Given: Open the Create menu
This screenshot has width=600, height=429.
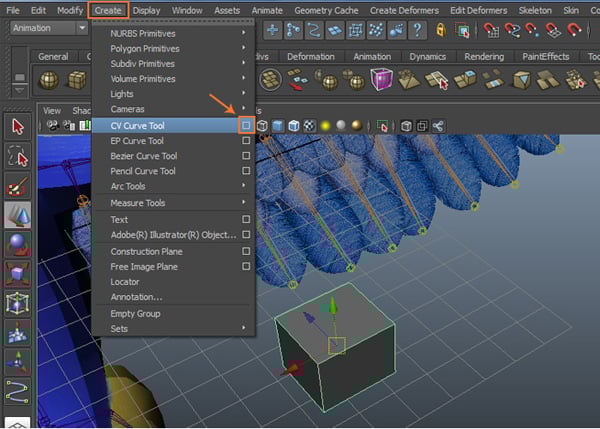Looking at the screenshot, I should (x=108, y=10).
